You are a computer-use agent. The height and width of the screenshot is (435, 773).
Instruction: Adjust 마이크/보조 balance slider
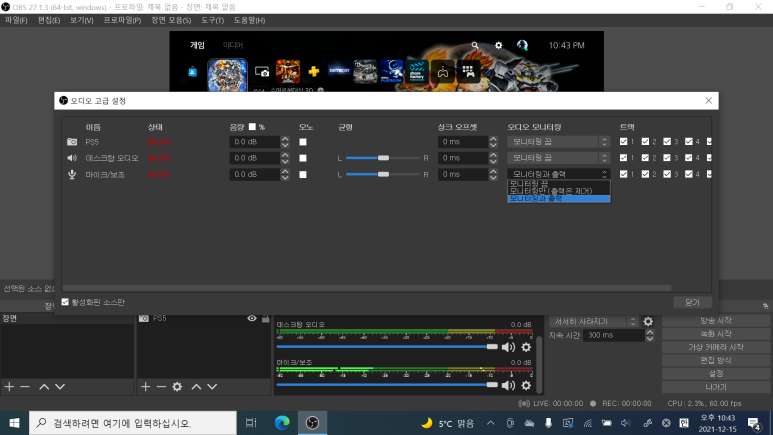tap(383, 174)
